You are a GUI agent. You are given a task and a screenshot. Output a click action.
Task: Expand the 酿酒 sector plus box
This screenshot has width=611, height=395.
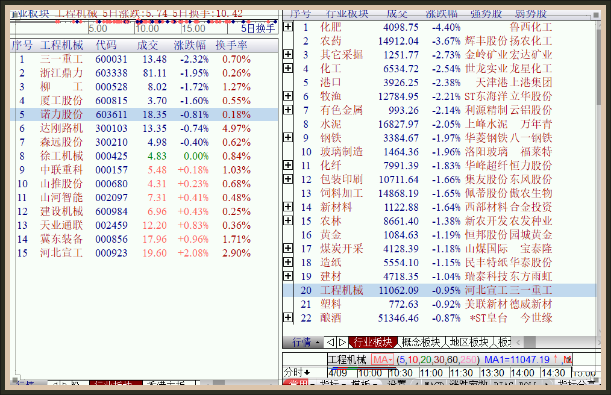click(288, 317)
